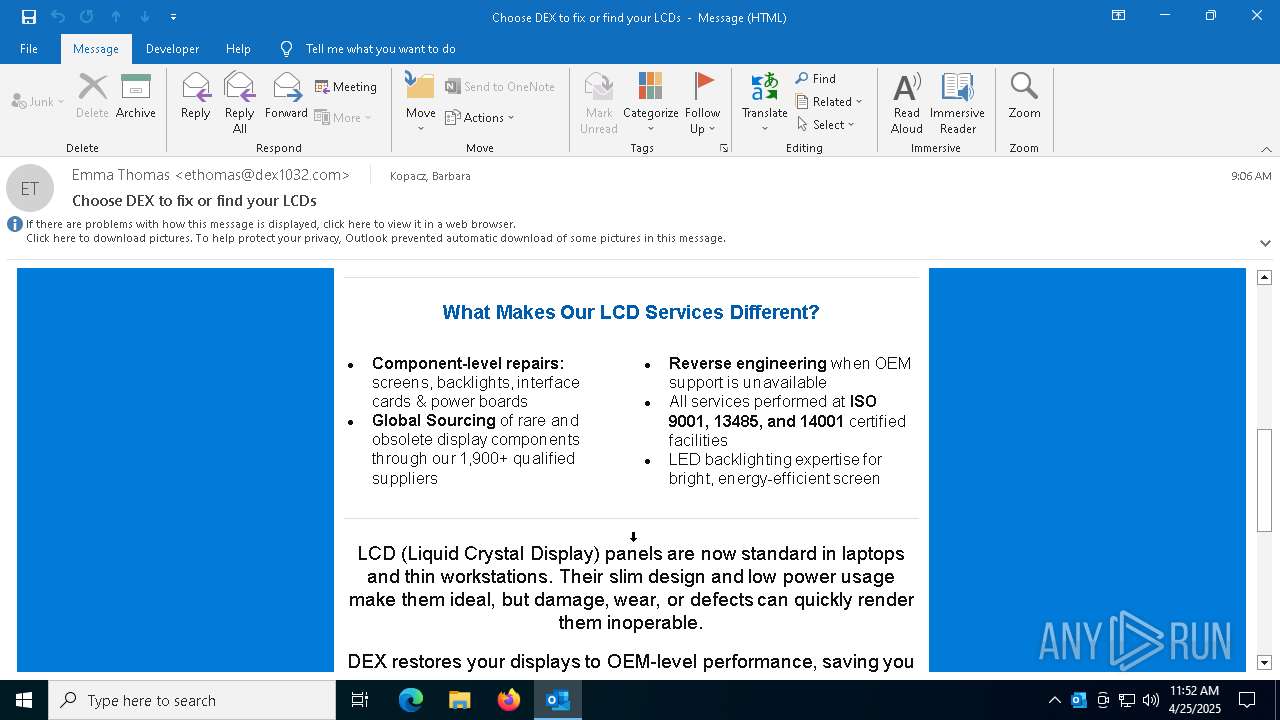Show hidden system tray icons
Viewport: 1280px width, 720px height.
point(1054,700)
